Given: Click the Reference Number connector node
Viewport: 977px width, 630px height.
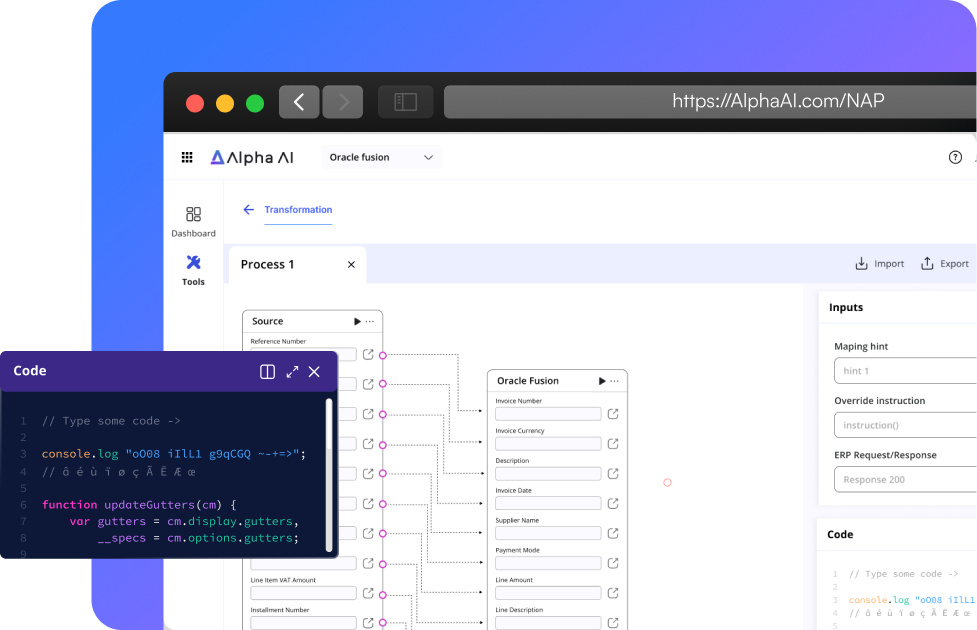Looking at the screenshot, I should click(x=383, y=355).
